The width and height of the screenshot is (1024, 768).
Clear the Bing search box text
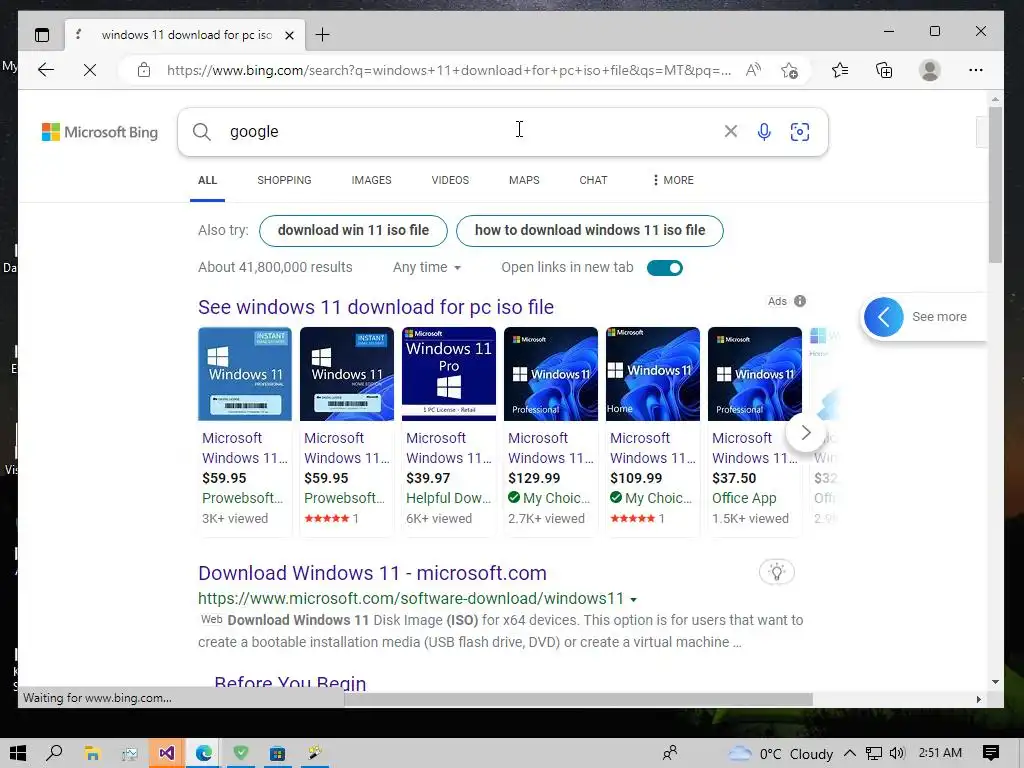pyautogui.click(x=731, y=131)
